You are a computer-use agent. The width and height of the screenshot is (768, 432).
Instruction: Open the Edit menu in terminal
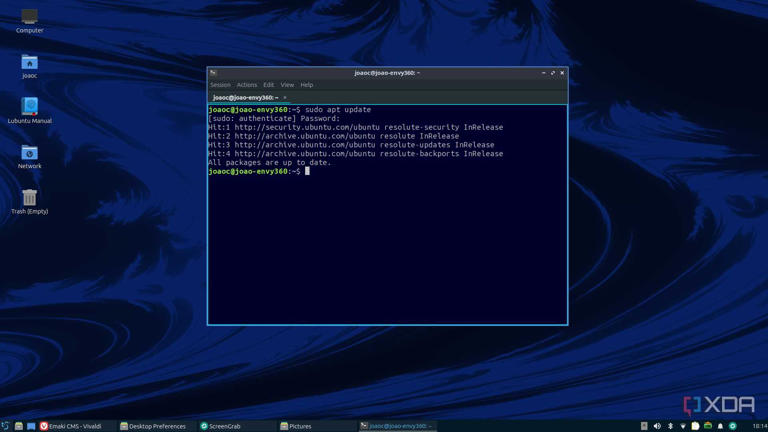pos(268,85)
